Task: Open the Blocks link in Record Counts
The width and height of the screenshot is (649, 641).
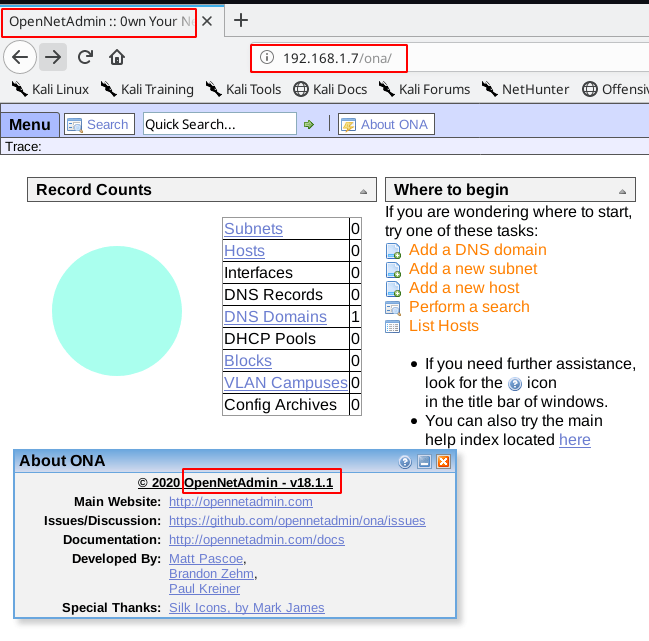Action: [248, 360]
